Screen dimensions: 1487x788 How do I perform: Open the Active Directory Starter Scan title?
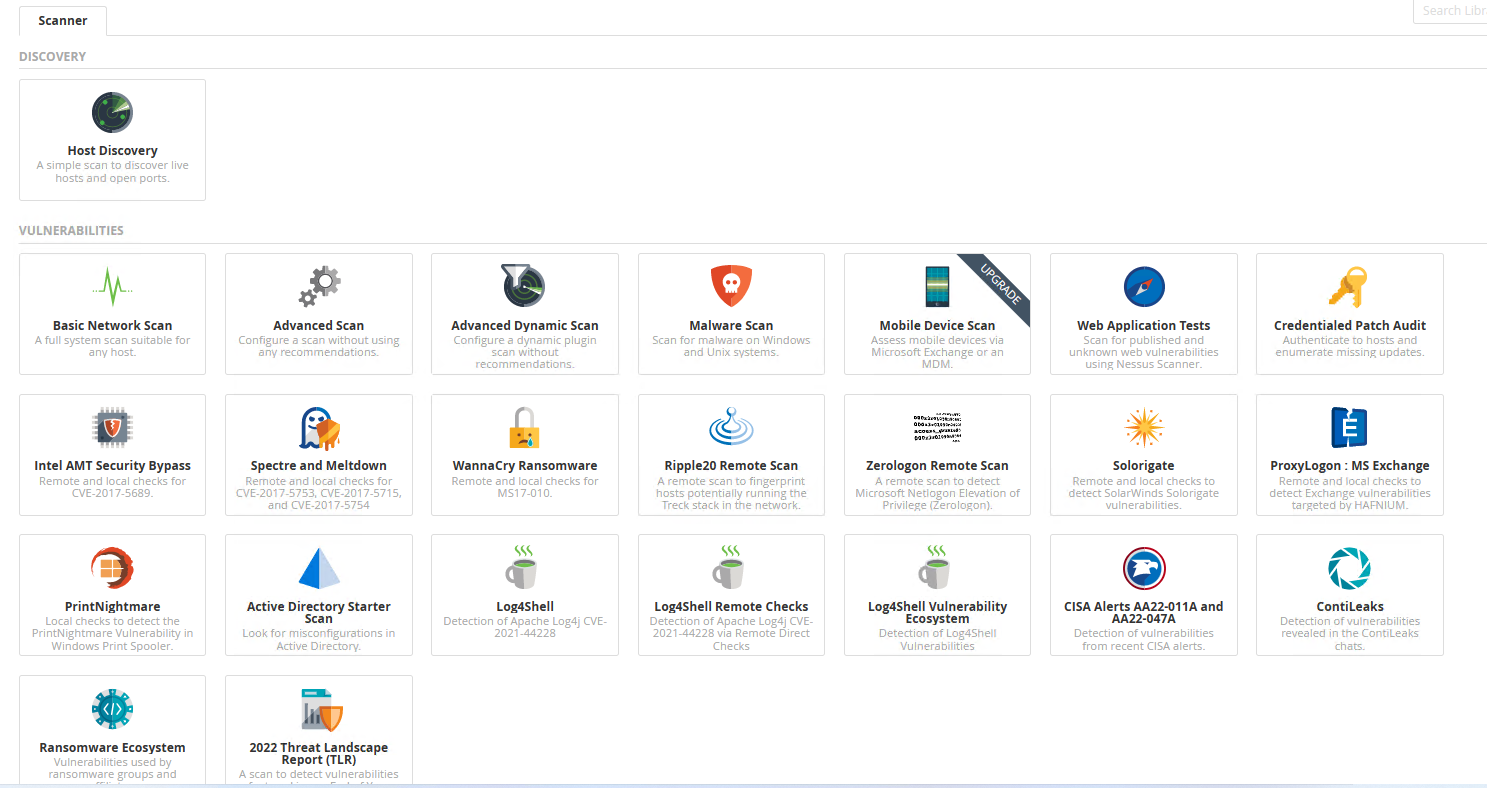click(319, 613)
